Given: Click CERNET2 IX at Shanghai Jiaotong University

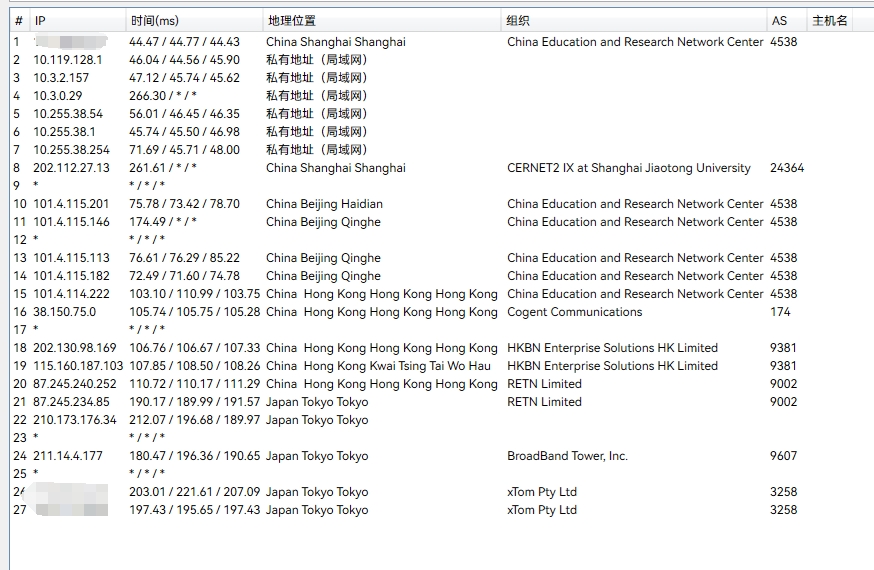Looking at the screenshot, I should (628, 168).
